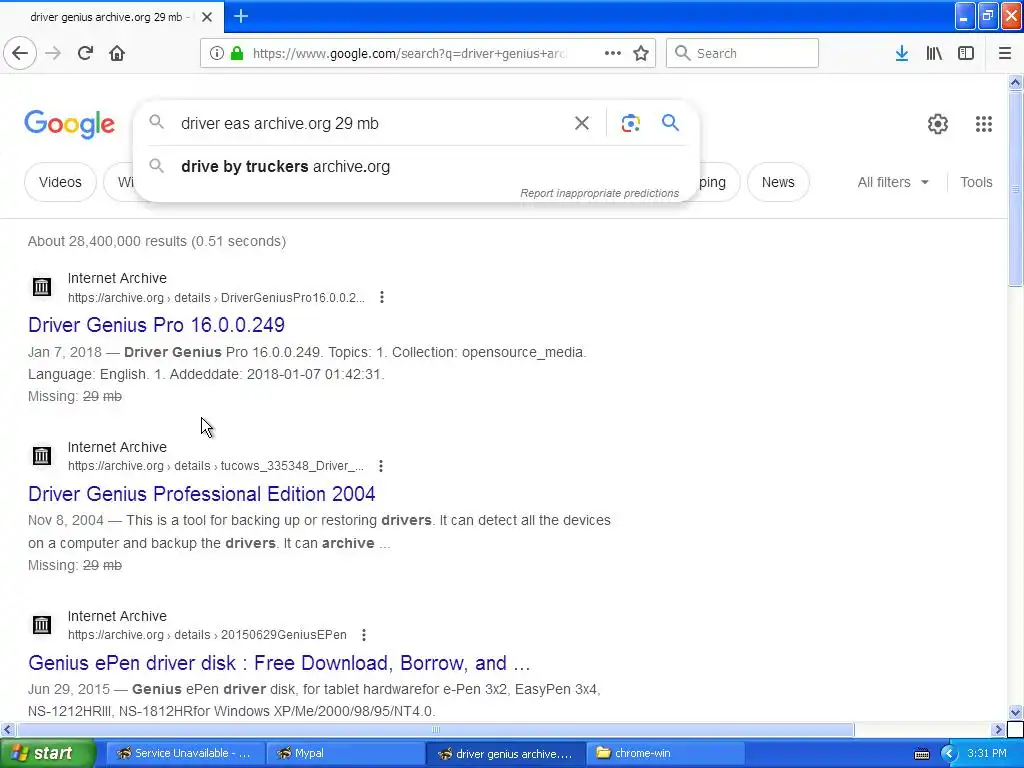
Task: Open the browser home page
Action: pos(117,53)
